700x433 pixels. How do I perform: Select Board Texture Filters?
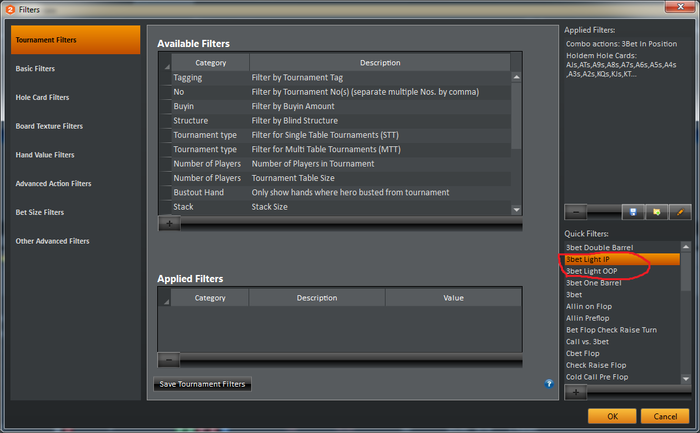[x=75, y=126]
